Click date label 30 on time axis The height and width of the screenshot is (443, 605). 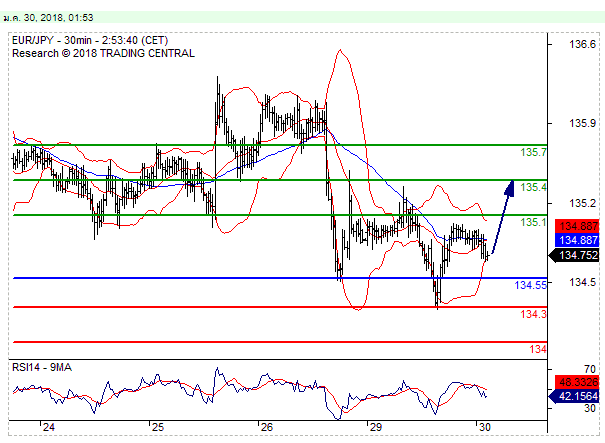tap(484, 427)
